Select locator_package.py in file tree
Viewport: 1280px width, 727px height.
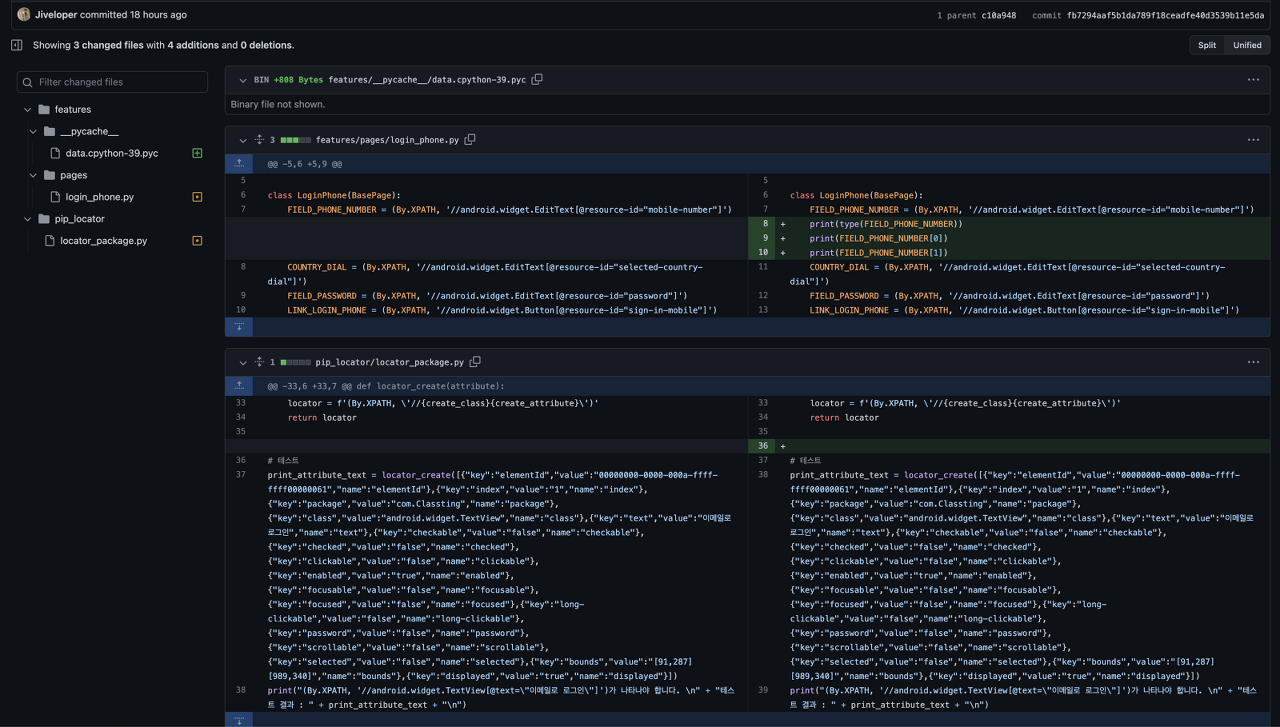click(x=103, y=241)
